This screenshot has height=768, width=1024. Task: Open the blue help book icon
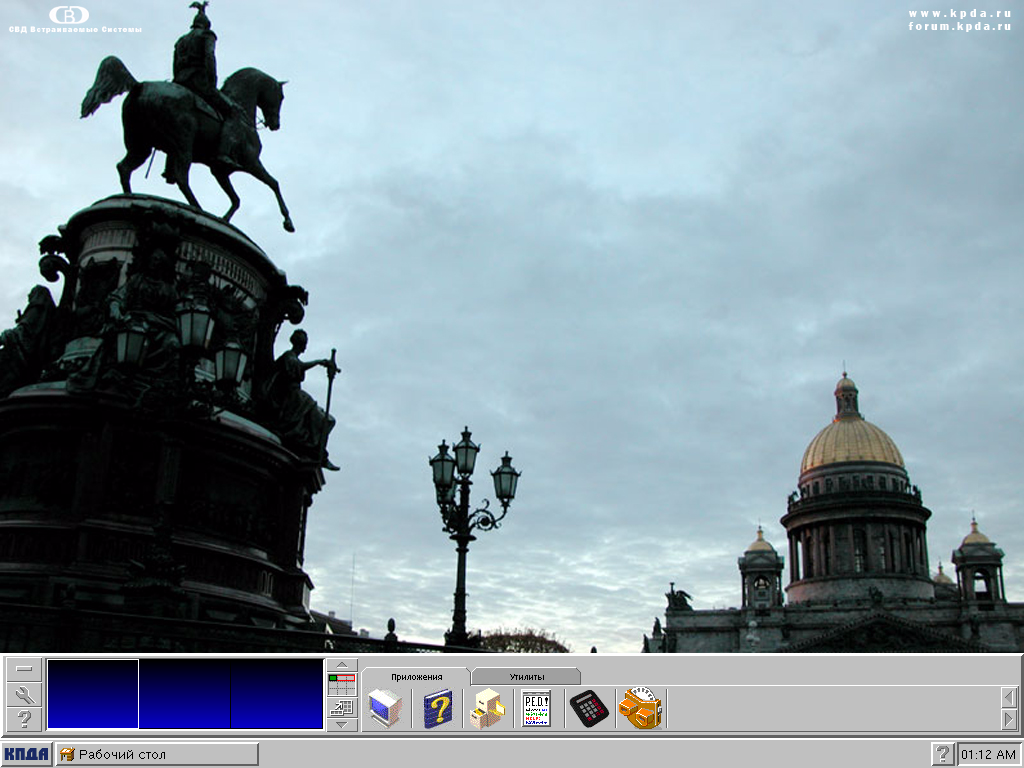click(x=437, y=709)
